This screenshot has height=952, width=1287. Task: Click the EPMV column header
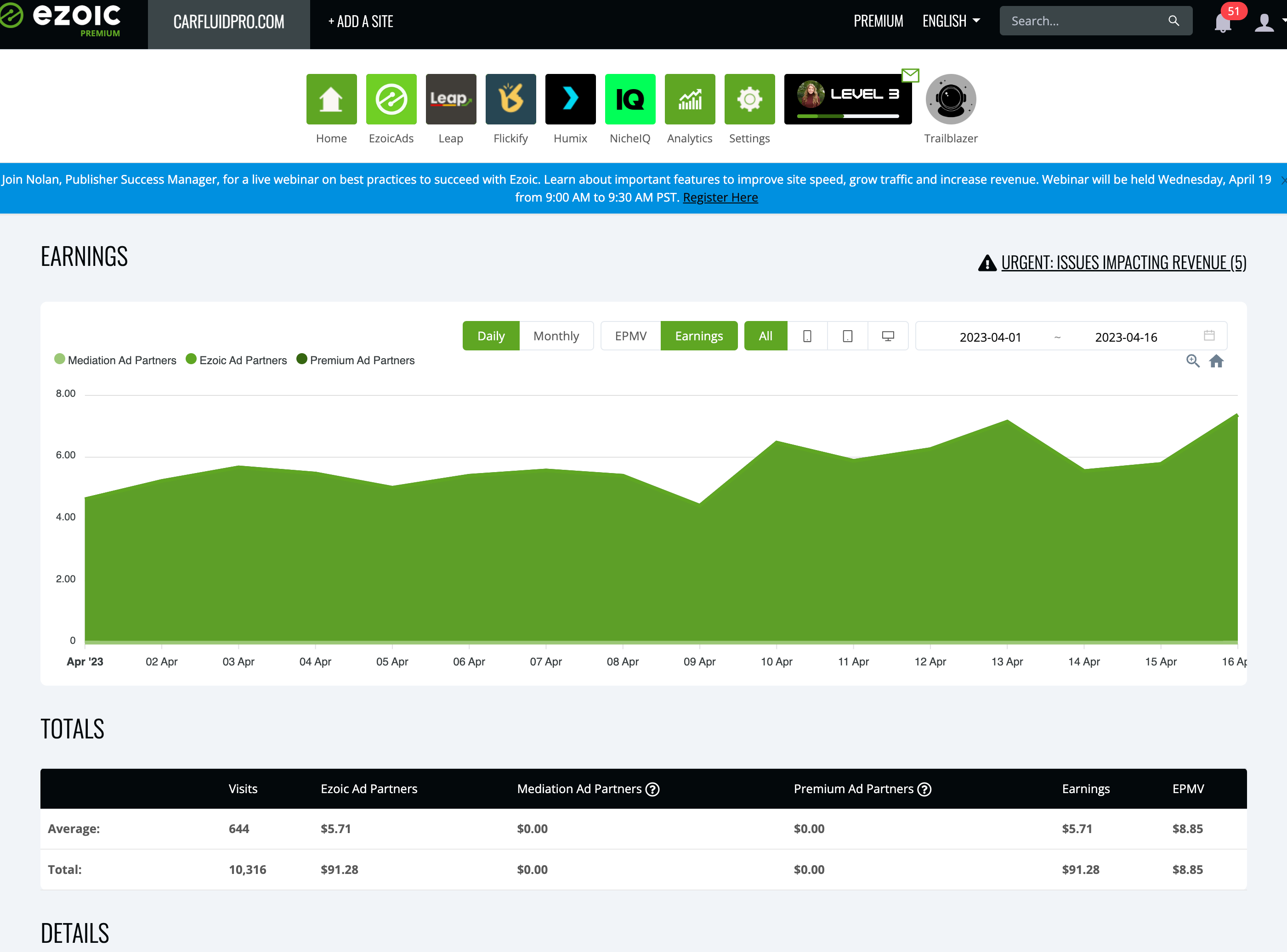[x=1188, y=789]
